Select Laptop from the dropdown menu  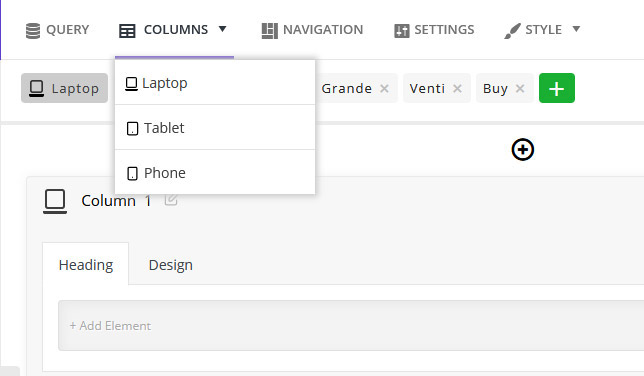coord(215,83)
